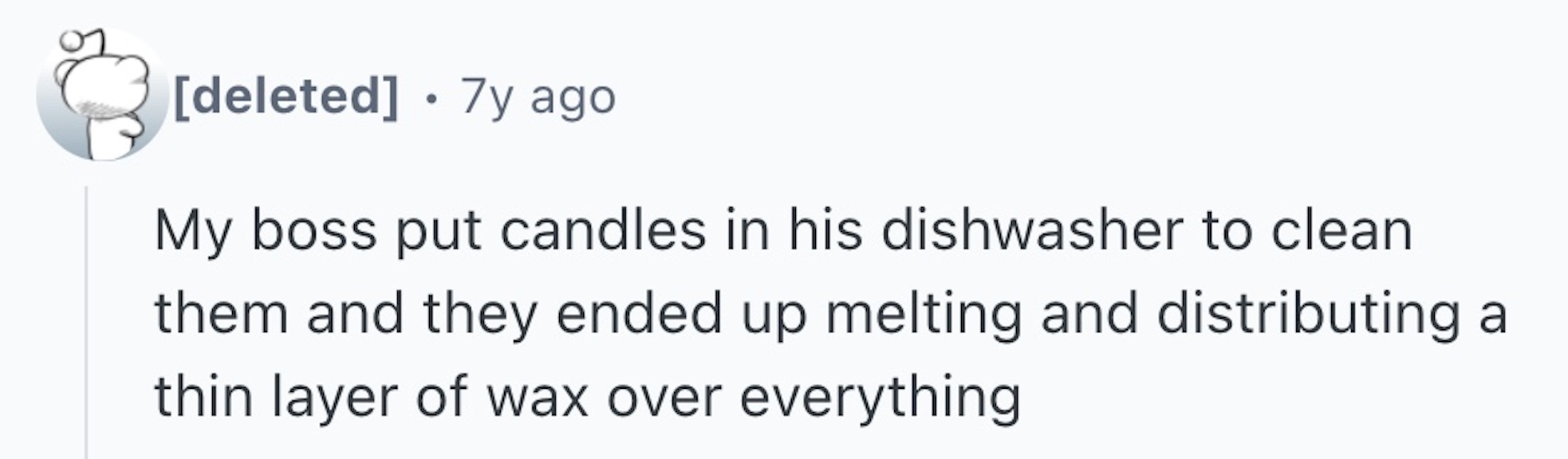Click the word "thin" starting the last line
Viewport: 1568px width, 459px height.
click(203, 397)
